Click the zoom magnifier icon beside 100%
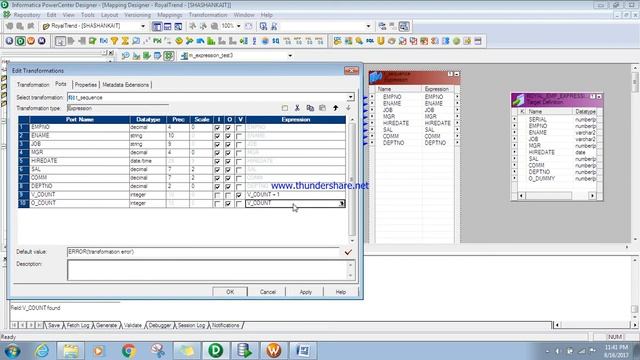This screenshot has width=640, height=360. click(x=214, y=26)
